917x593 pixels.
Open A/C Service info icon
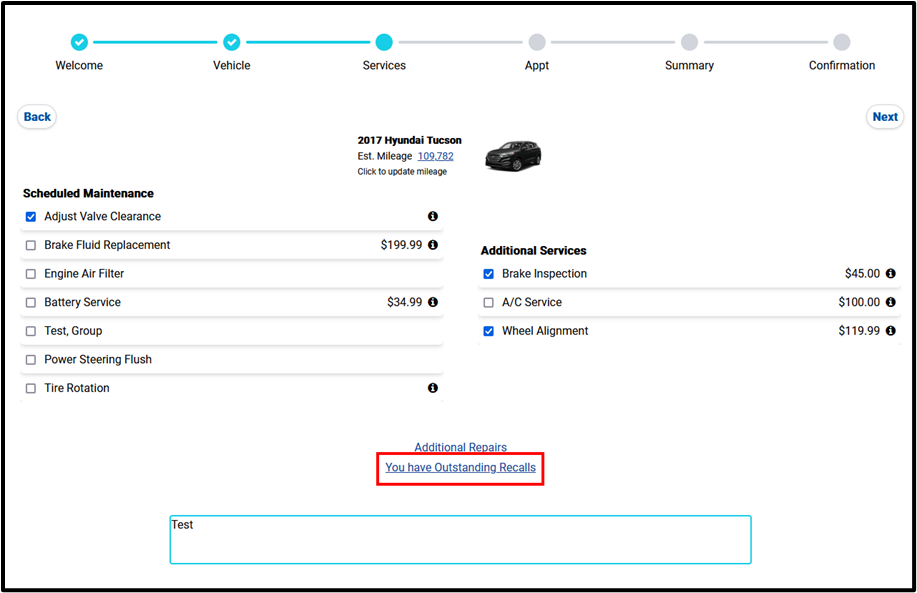click(890, 302)
